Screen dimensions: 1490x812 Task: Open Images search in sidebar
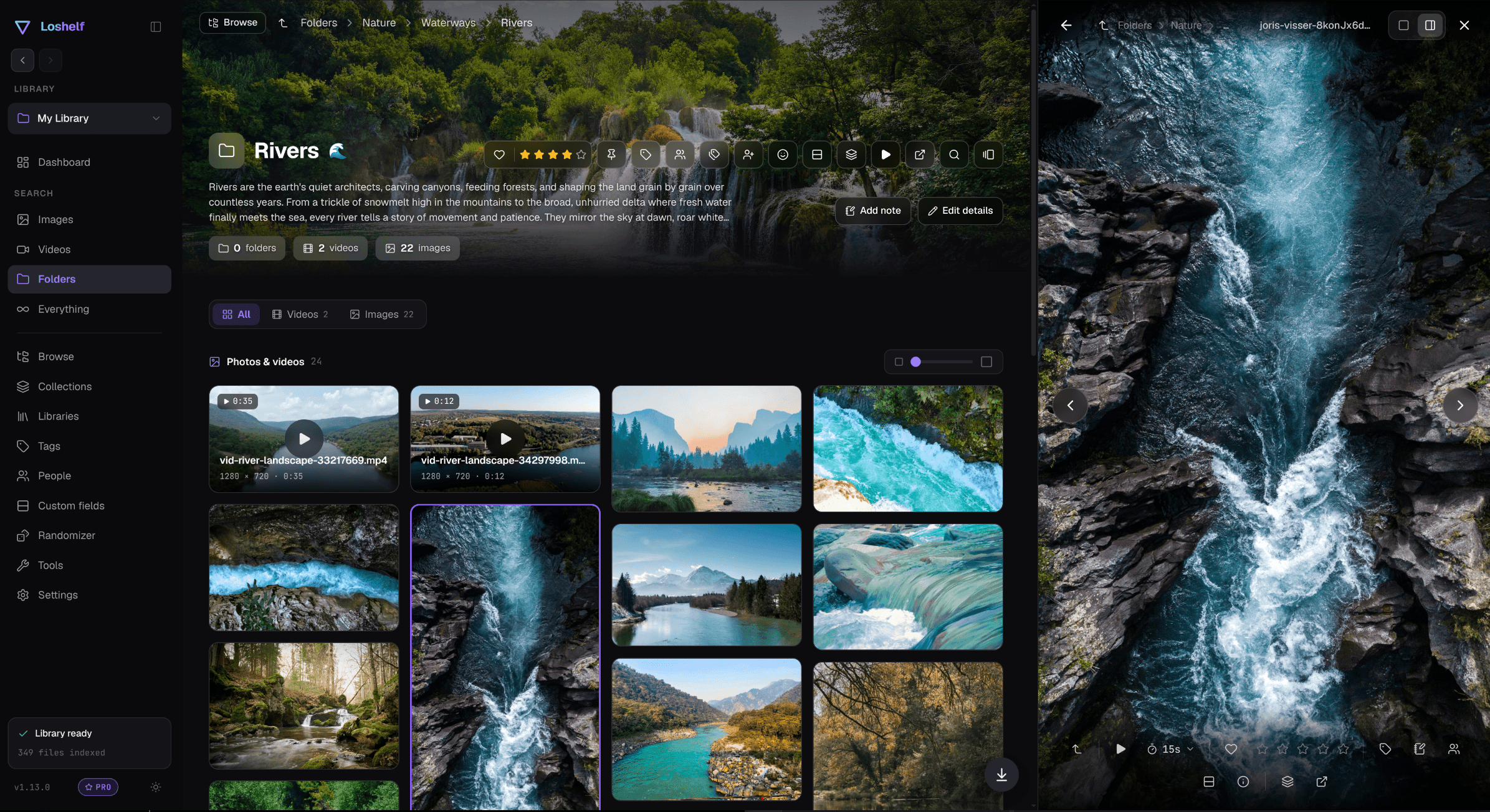coord(90,219)
